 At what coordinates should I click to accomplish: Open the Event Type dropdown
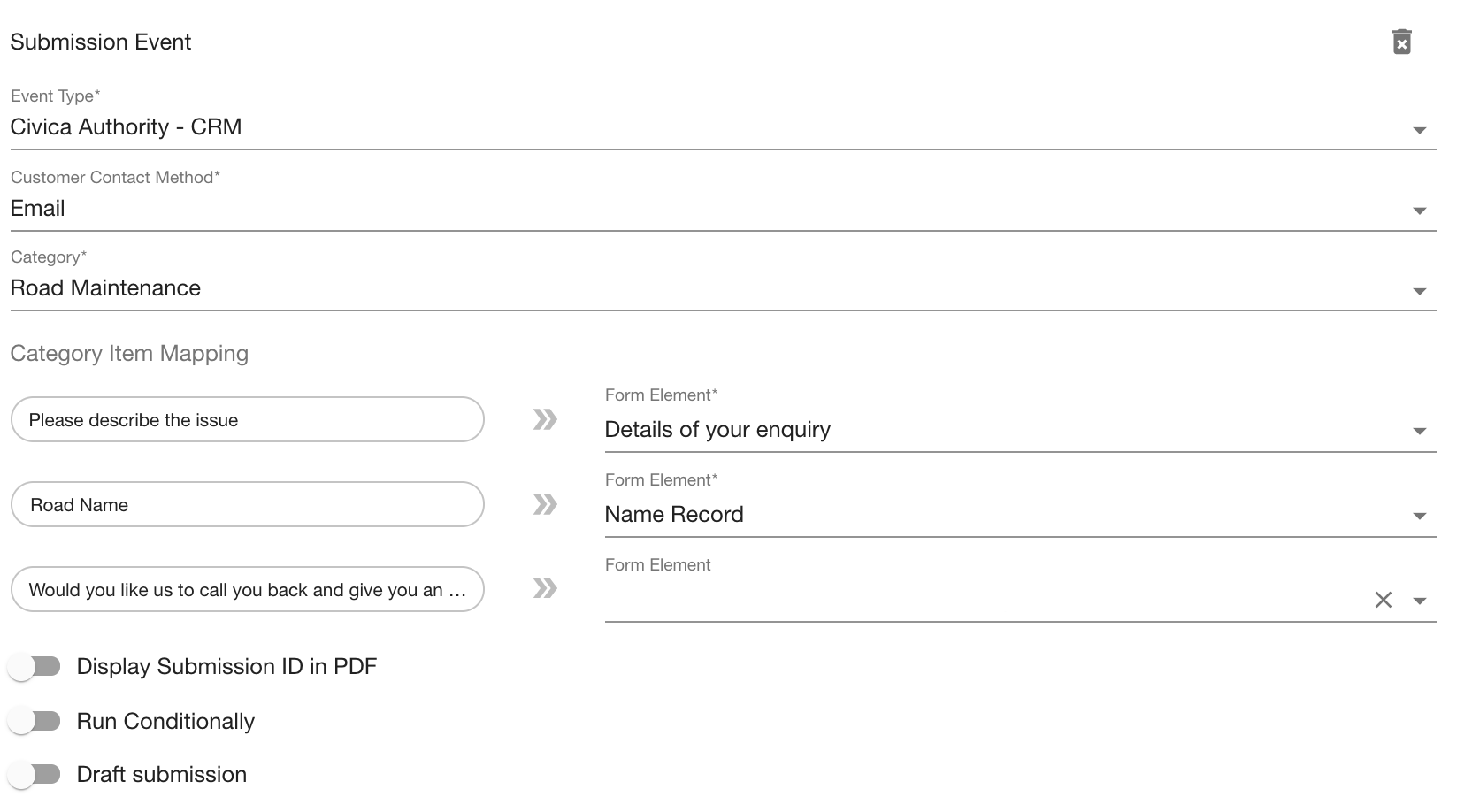pyautogui.click(x=1419, y=129)
